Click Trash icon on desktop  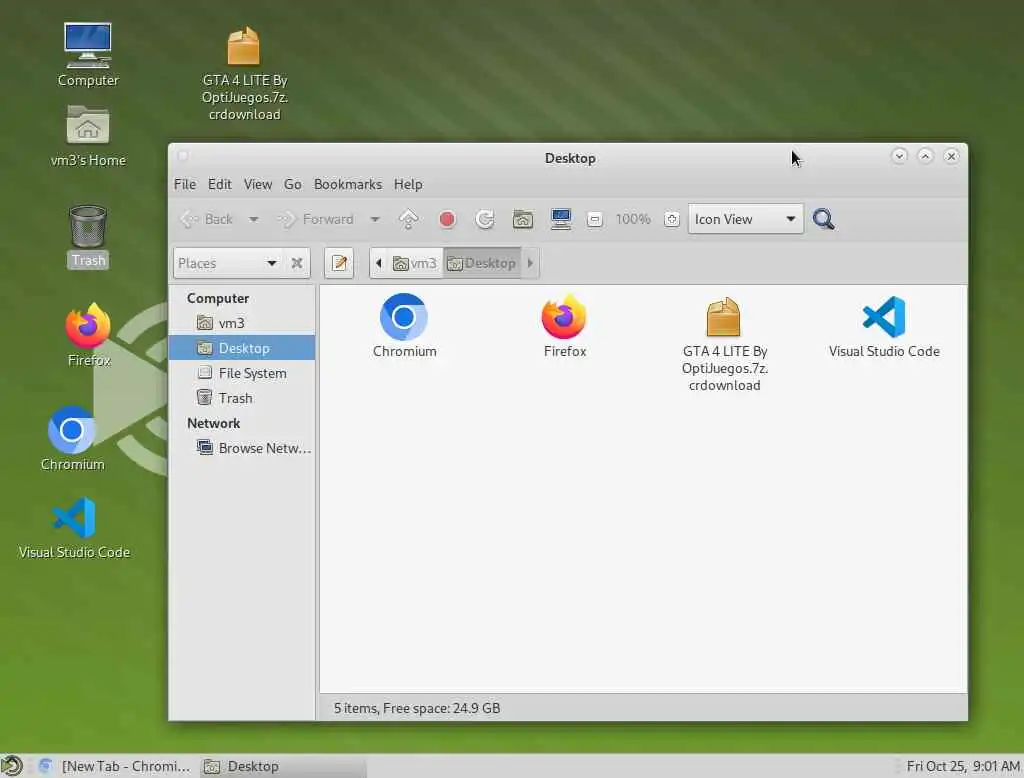tap(88, 236)
